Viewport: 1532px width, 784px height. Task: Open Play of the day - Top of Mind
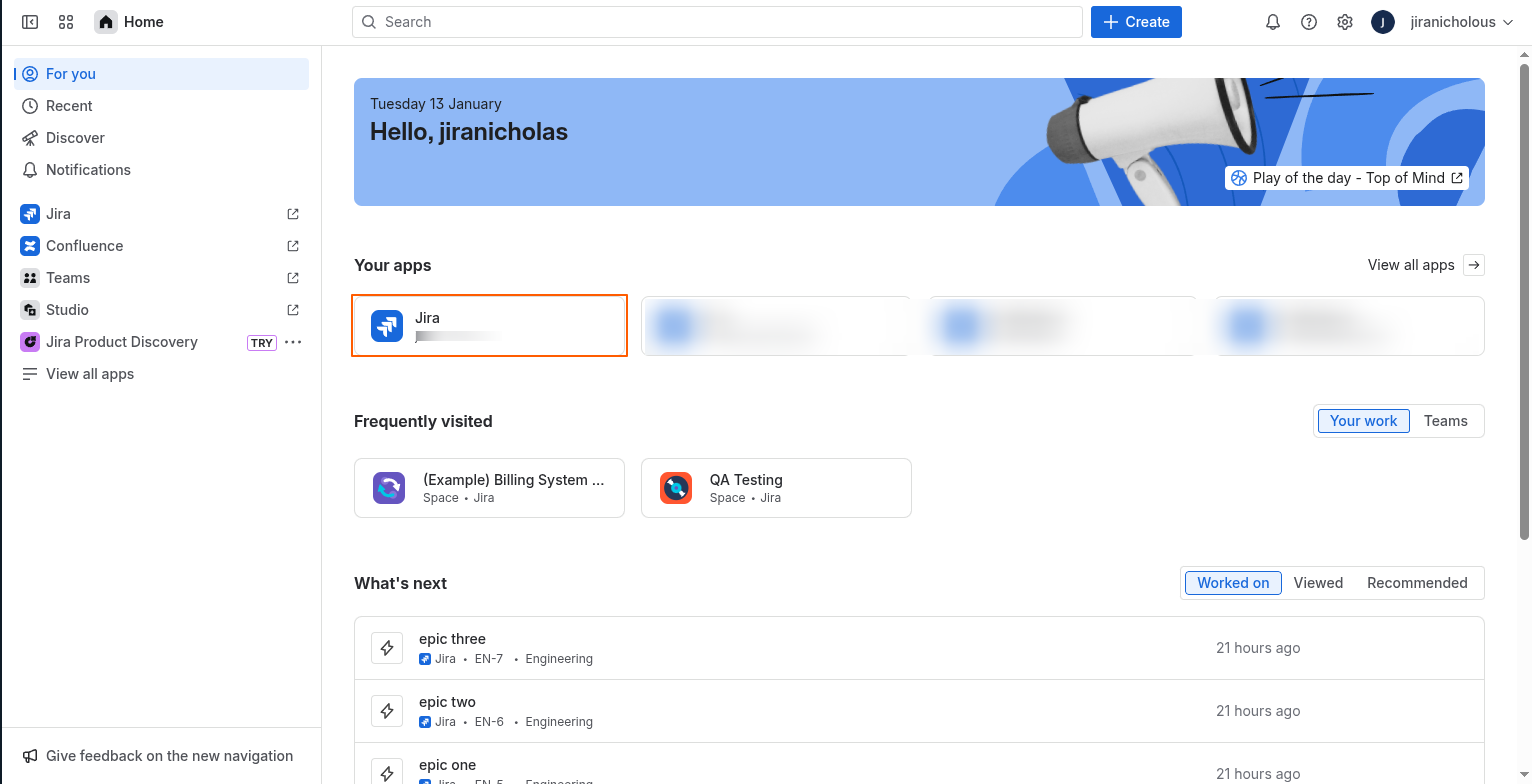pyautogui.click(x=1346, y=177)
